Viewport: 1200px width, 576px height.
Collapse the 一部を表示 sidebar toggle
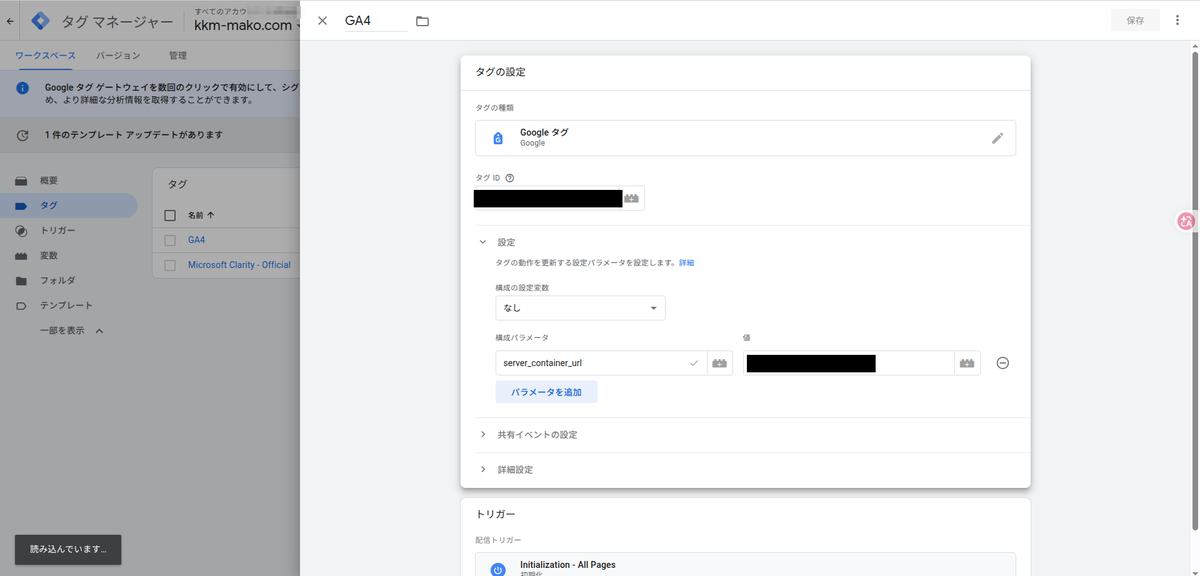(71, 331)
